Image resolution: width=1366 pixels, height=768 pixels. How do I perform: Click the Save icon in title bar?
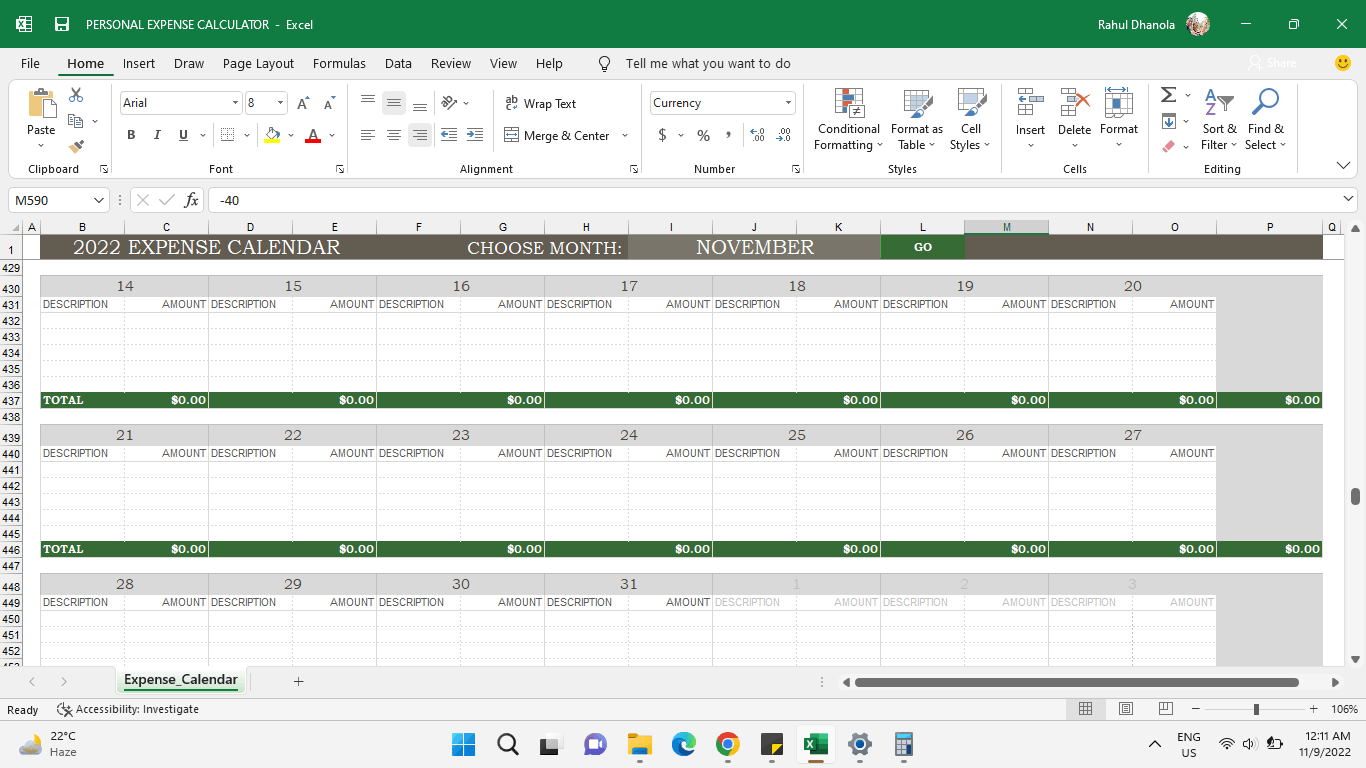click(x=62, y=24)
